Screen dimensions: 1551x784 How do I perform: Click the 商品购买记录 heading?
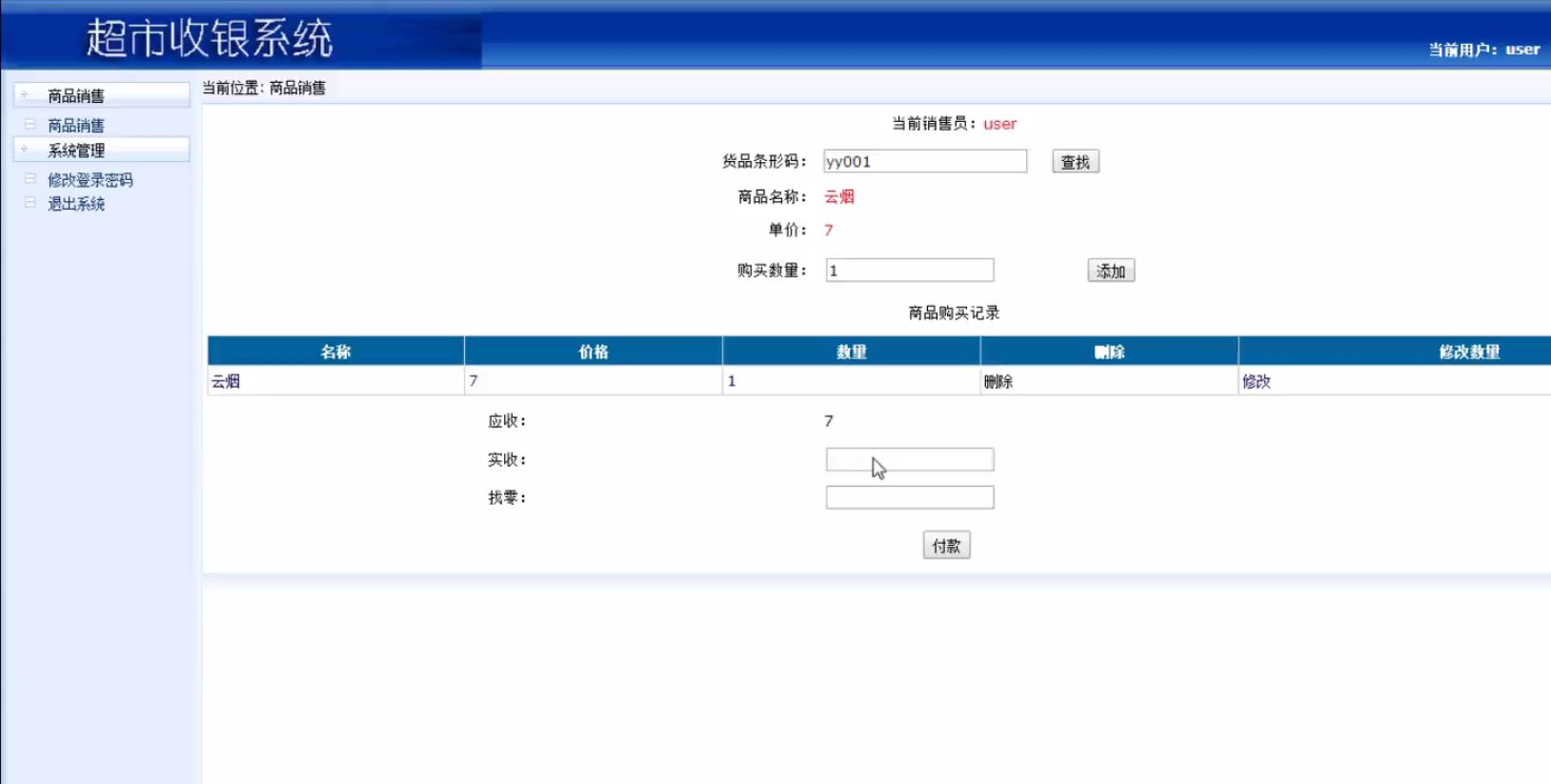tap(954, 312)
